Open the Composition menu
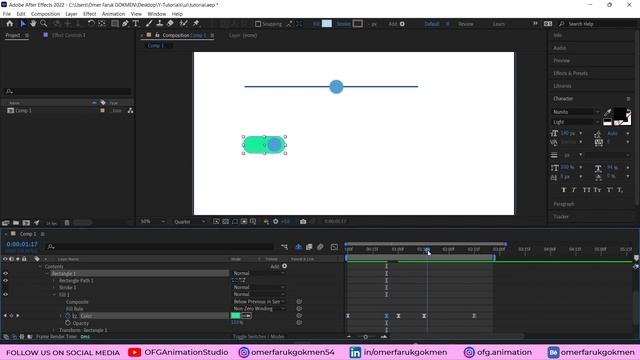640x360 pixels. point(45,14)
